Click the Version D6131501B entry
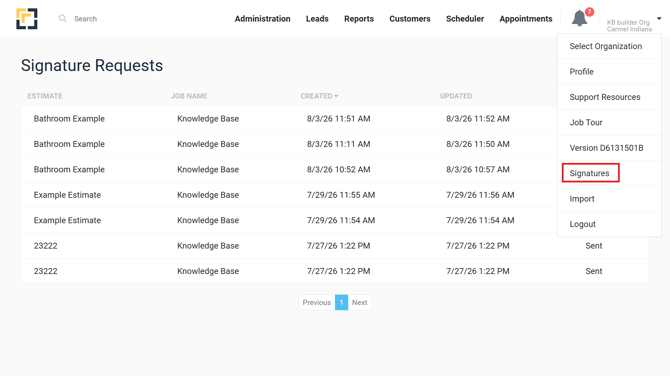Screen dimensions: 670x376 click(x=609, y=148)
